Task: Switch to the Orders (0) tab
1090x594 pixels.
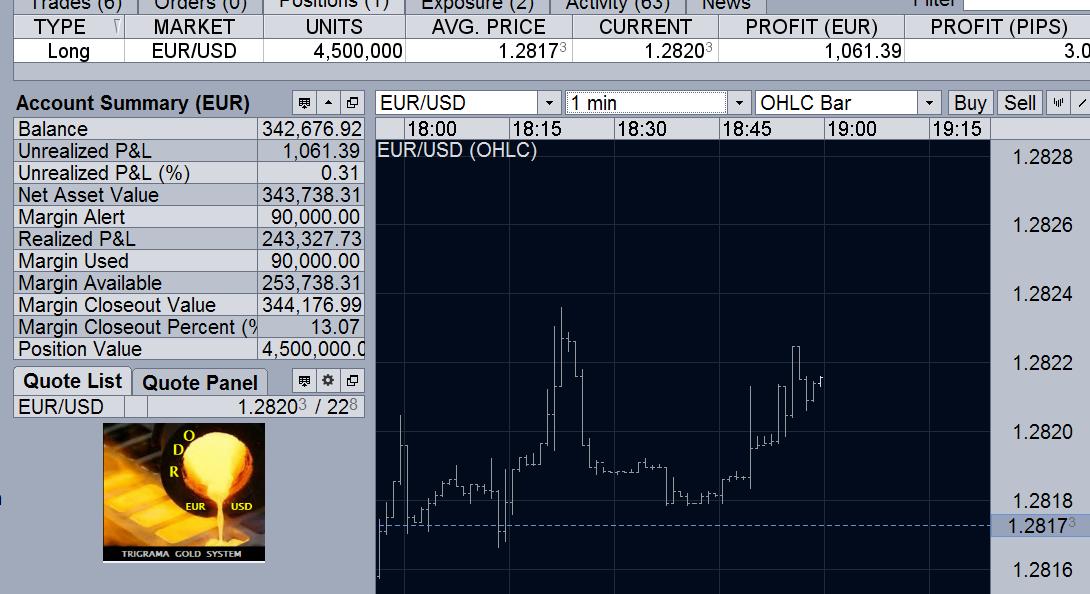Action: (x=200, y=6)
